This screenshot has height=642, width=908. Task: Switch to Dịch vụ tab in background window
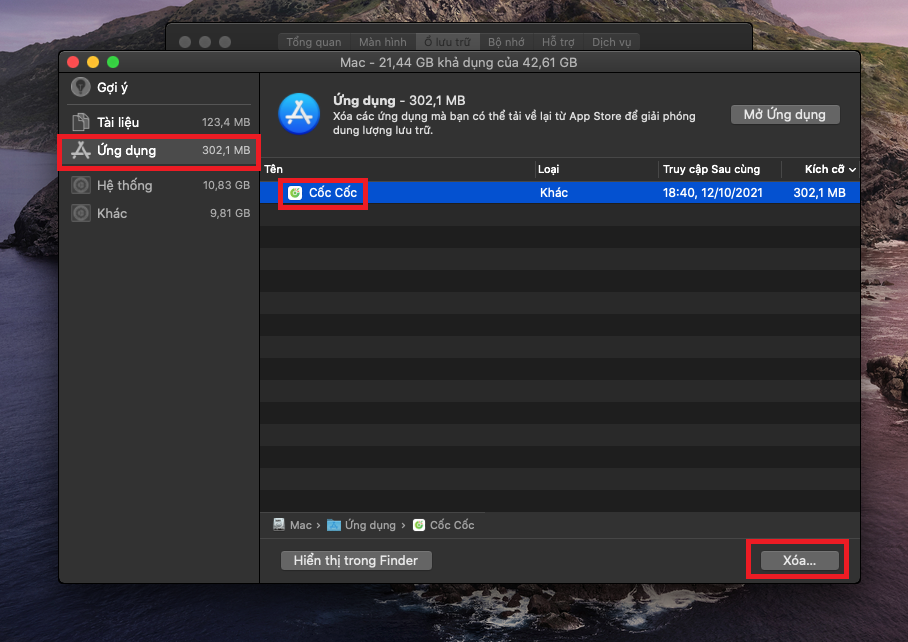pyautogui.click(x=612, y=42)
